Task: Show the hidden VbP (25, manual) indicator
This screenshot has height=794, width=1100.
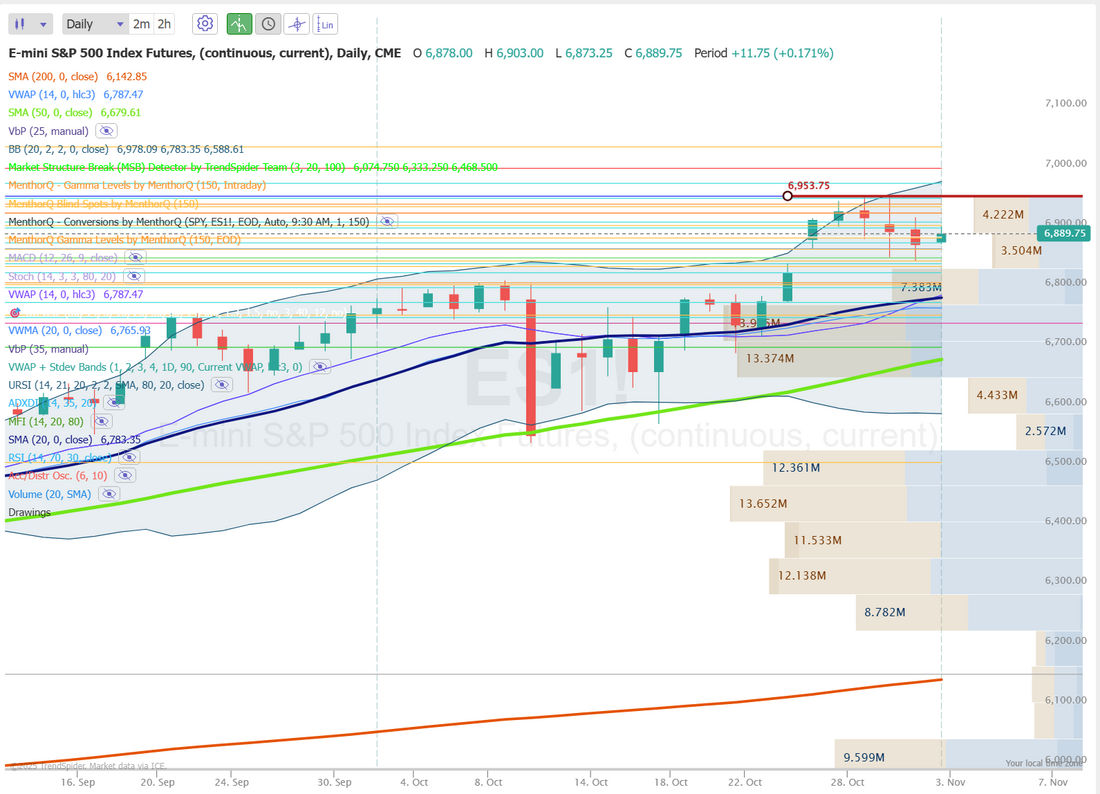Action: [x=106, y=131]
